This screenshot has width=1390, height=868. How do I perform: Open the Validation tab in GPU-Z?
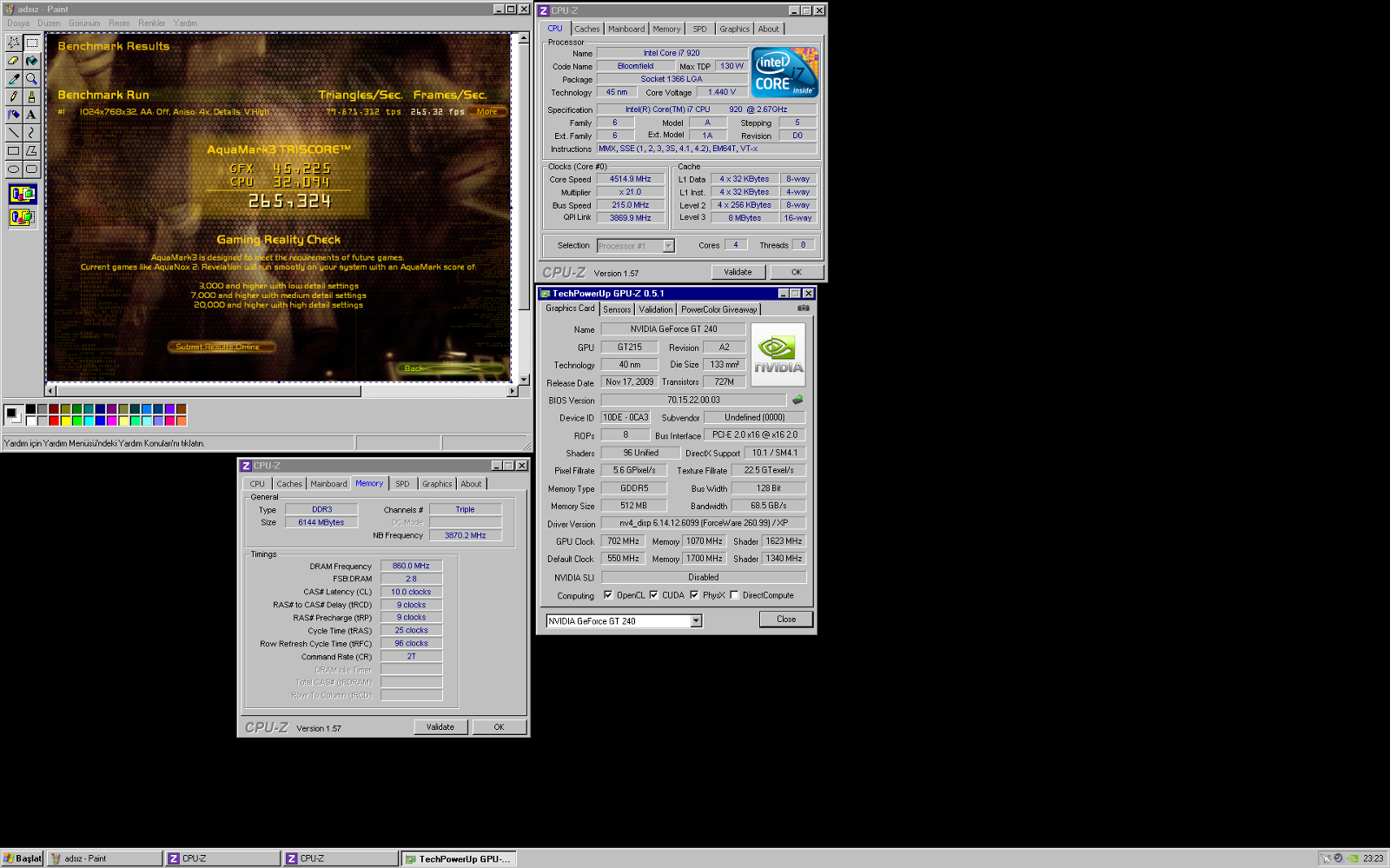pos(656,309)
